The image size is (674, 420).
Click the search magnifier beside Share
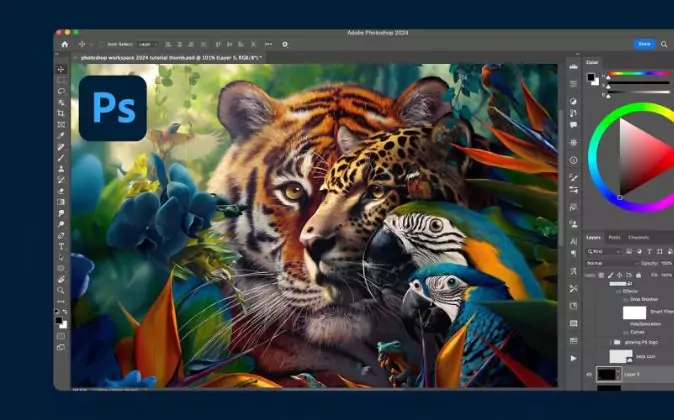pyautogui.click(x=664, y=44)
